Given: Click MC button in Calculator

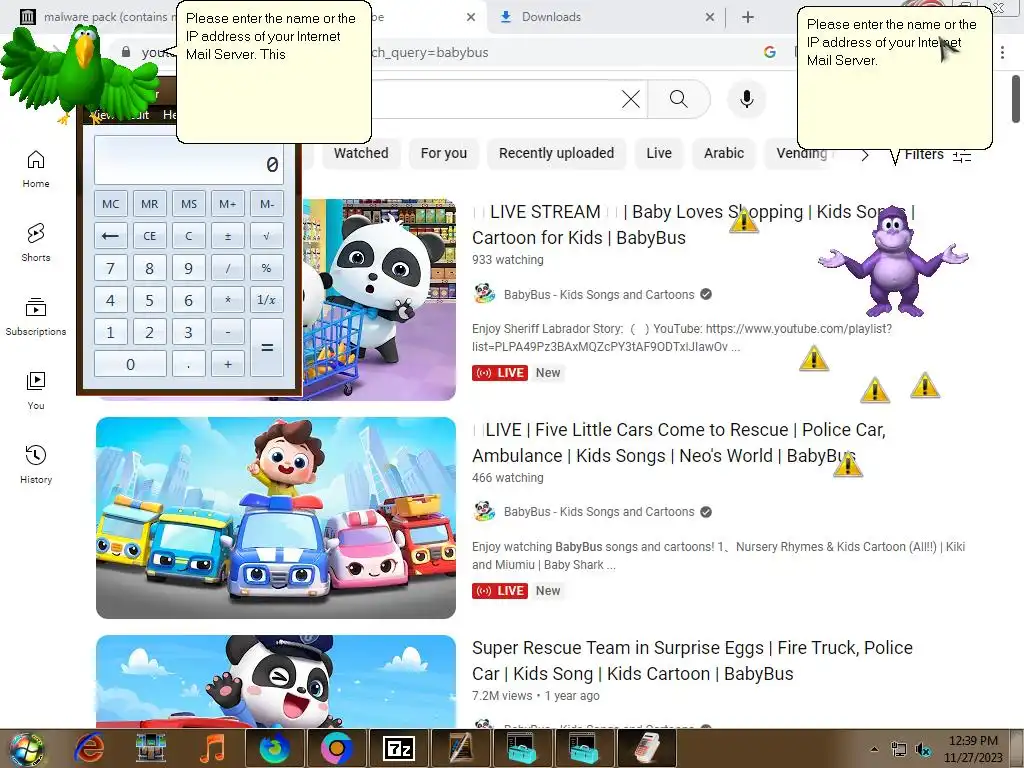Looking at the screenshot, I should 110,204.
